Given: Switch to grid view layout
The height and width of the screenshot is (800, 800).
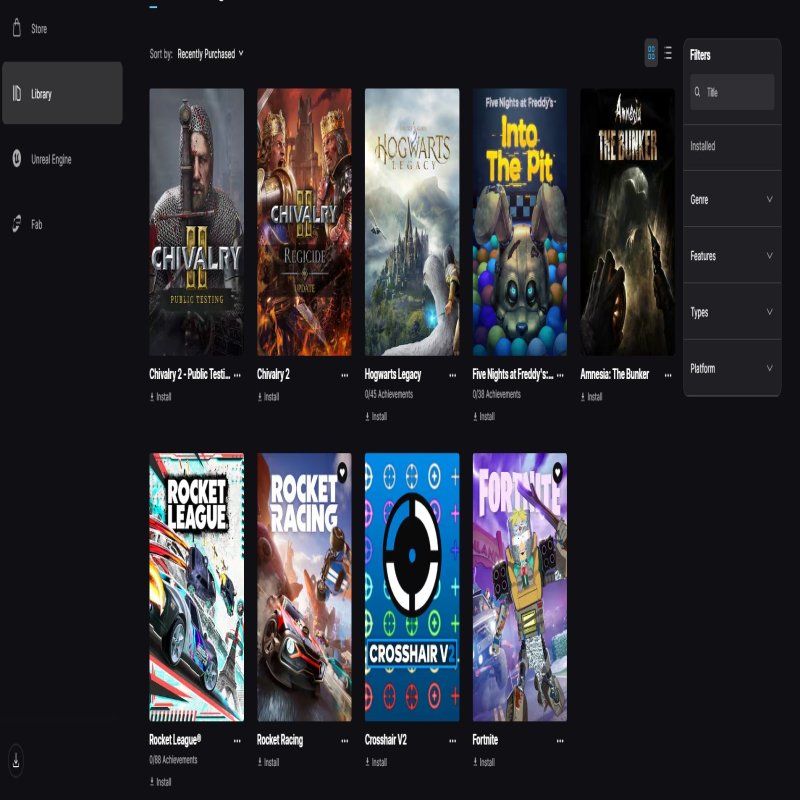Looking at the screenshot, I should [x=651, y=53].
